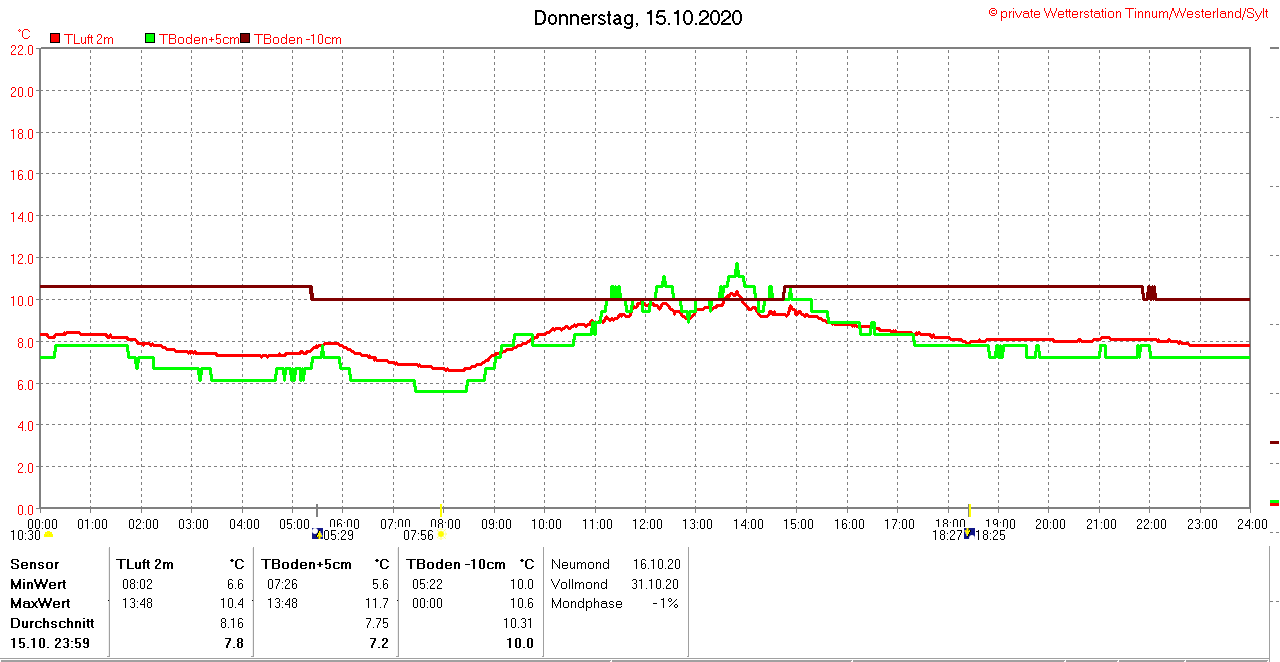Image resolution: width=1280 pixels, height=662 pixels.
Task: Click the green TBoden+5cm legend swatch
Action: [x=150, y=39]
